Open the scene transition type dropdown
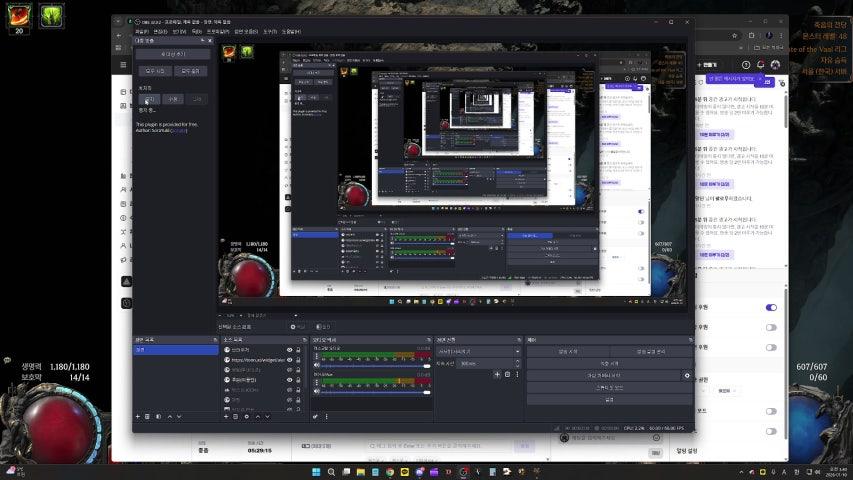This screenshot has height=480, width=853. tap(478, 351)
